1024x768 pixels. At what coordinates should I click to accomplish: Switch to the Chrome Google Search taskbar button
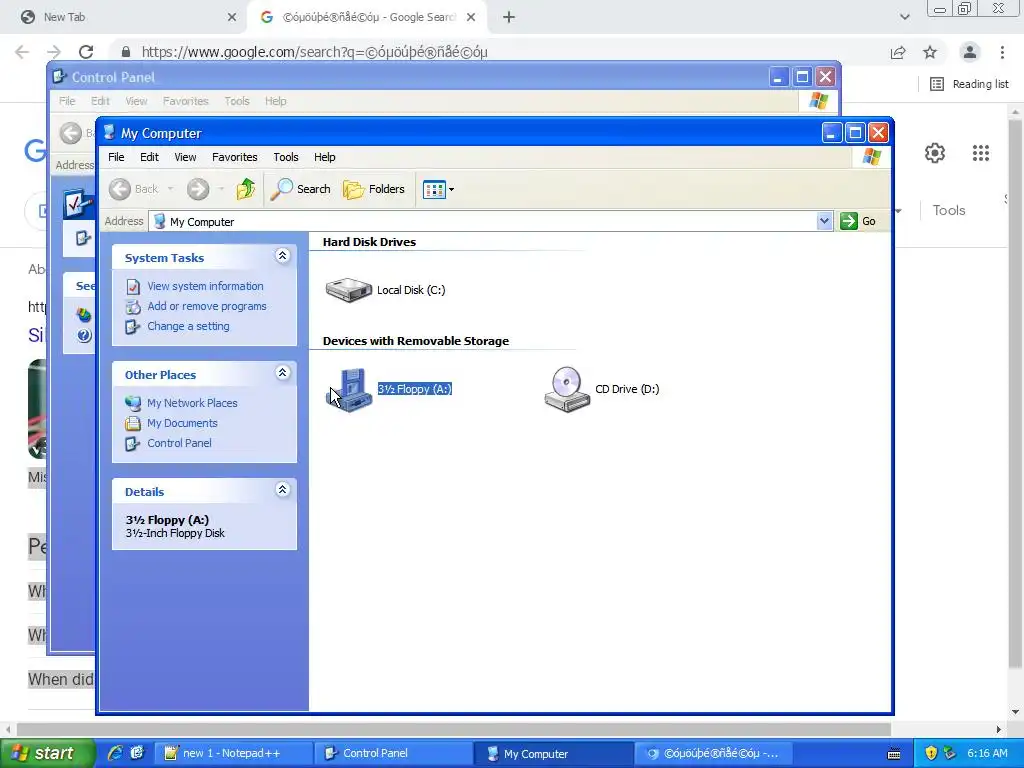(x=714, y=753)
